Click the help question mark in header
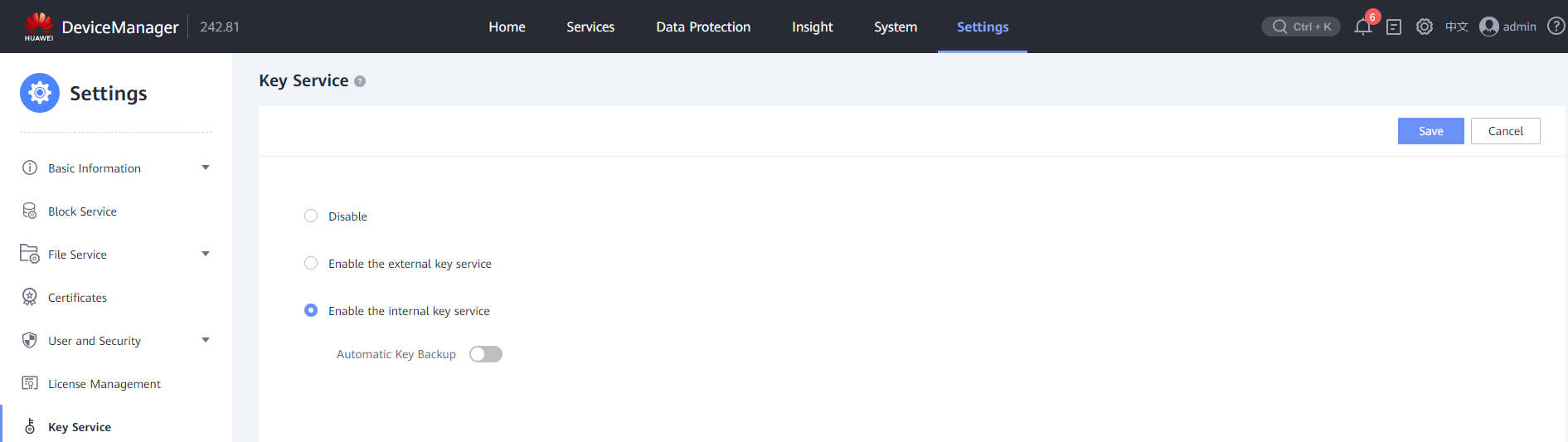This screenshot has height=442, width=1568. tap(1556, 27)
